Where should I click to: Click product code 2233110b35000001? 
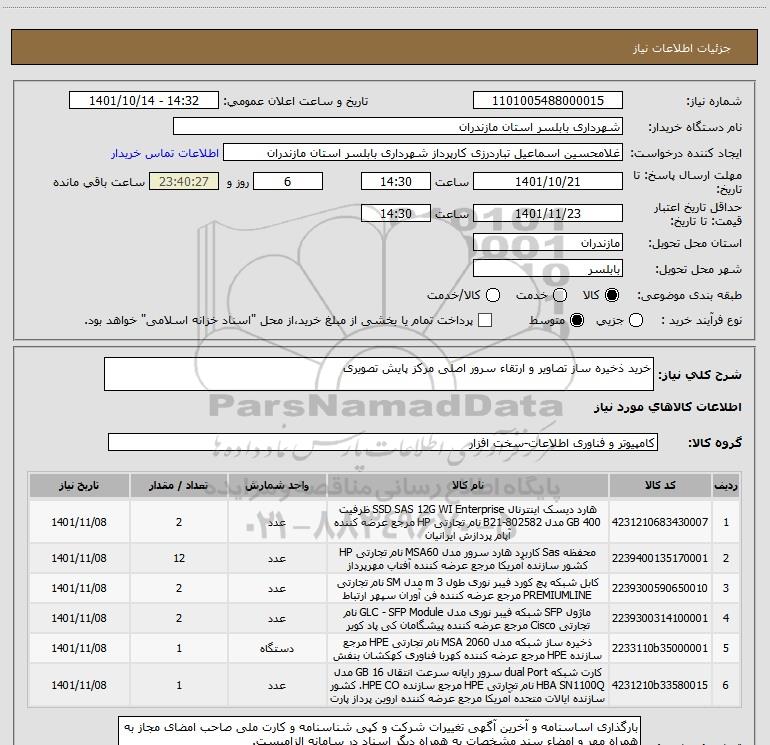[660, 648]
